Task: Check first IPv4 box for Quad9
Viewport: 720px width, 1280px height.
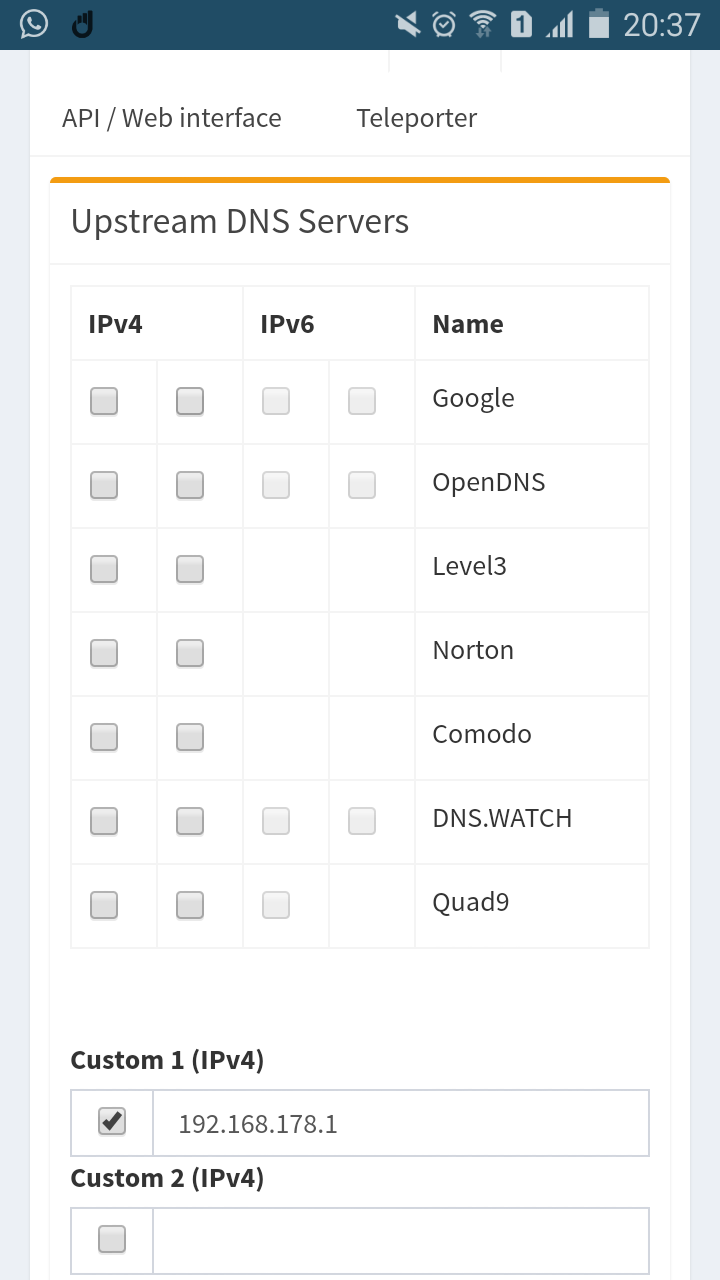Action: click(104, 905)
